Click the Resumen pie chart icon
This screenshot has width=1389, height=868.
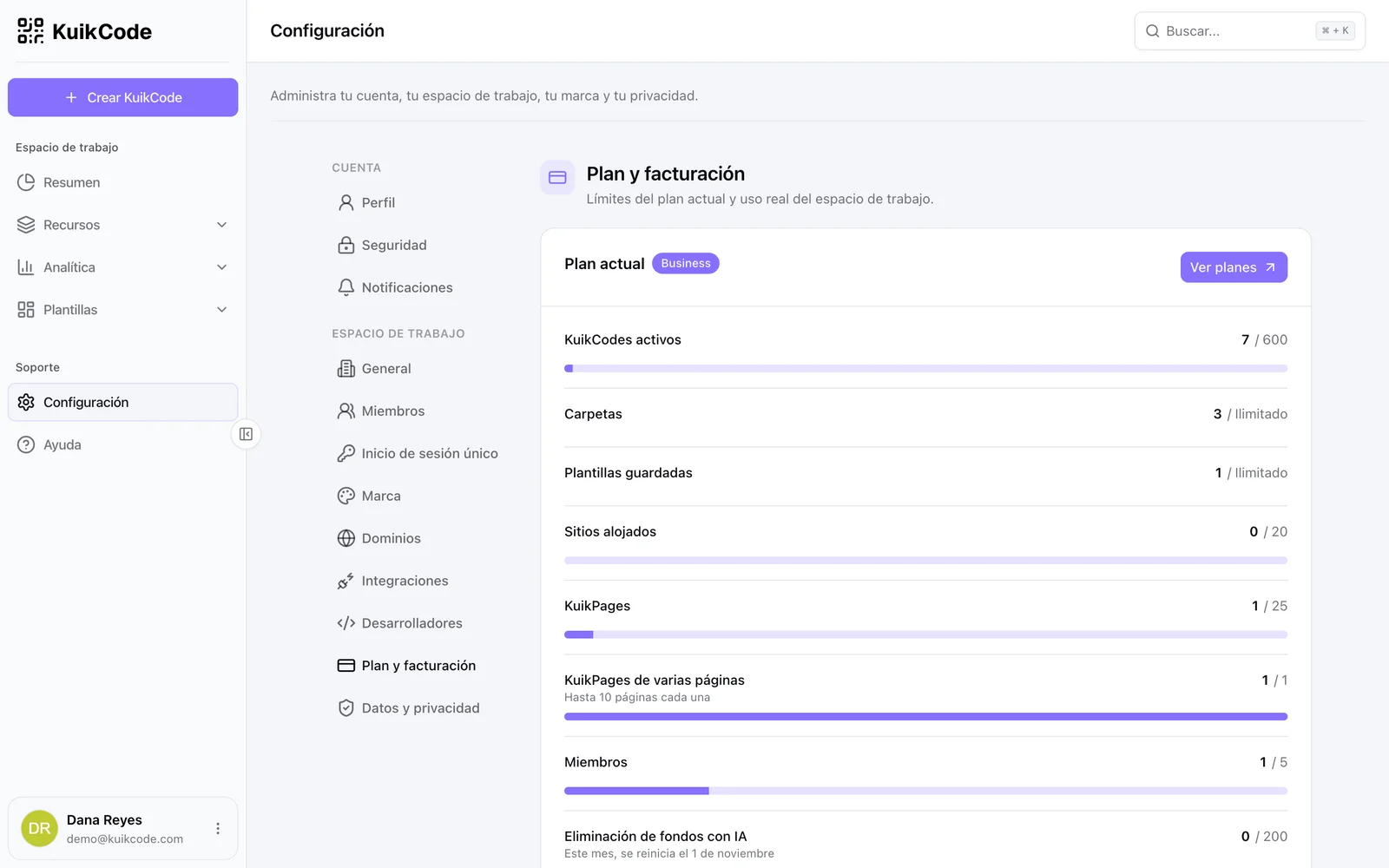tap(26, 182)
